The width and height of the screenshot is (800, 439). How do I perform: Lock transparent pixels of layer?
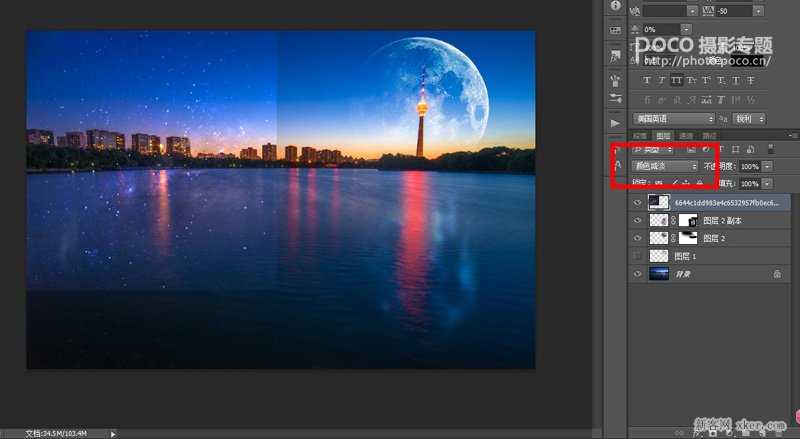659,183
